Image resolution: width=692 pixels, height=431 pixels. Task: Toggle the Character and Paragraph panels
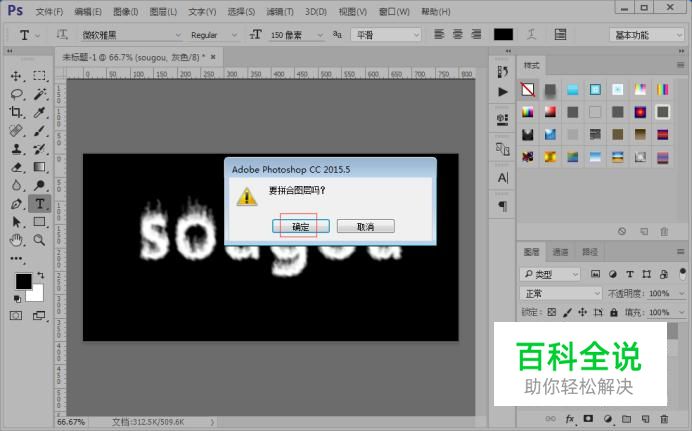560,34
